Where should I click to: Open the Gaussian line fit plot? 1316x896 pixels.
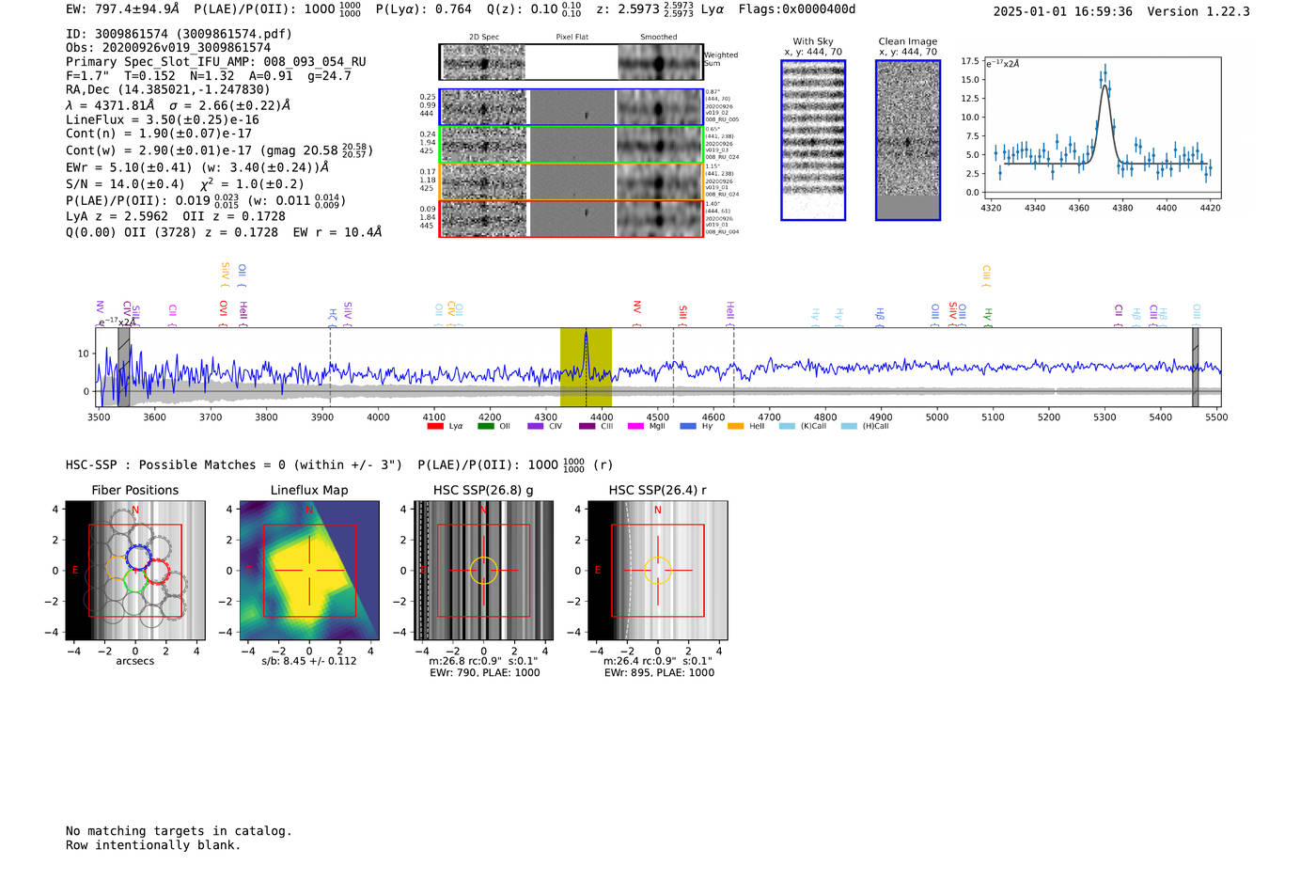[1102, 128]
